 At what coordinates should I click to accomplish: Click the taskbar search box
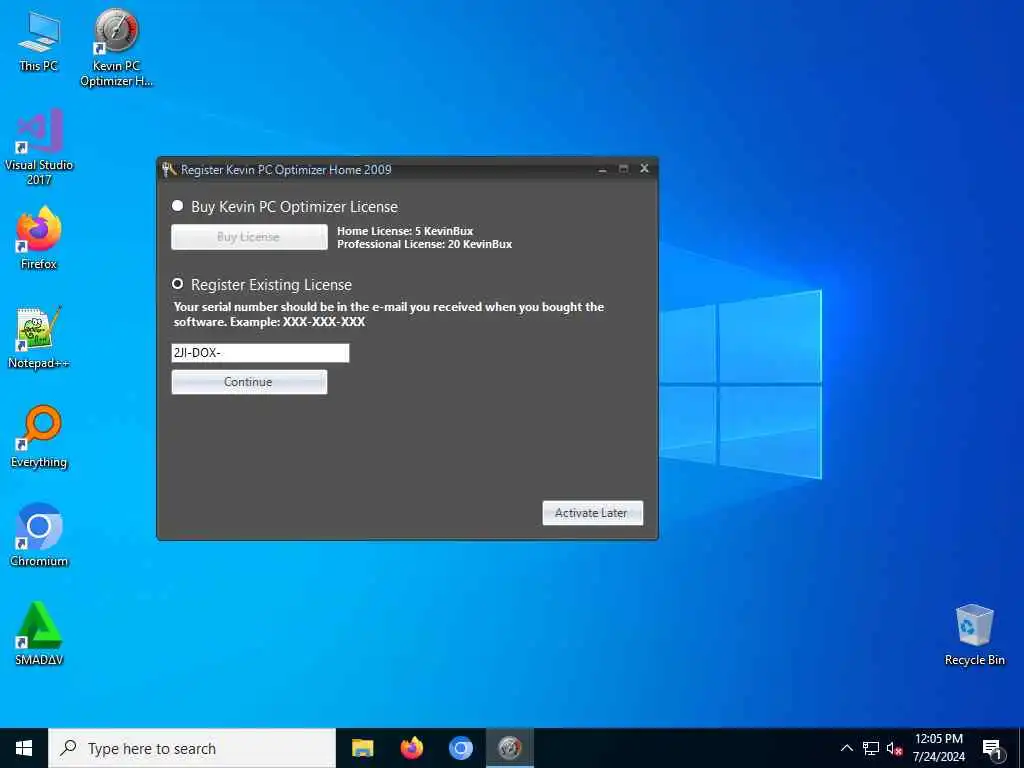pyautogui.click(x=192, y=748)
